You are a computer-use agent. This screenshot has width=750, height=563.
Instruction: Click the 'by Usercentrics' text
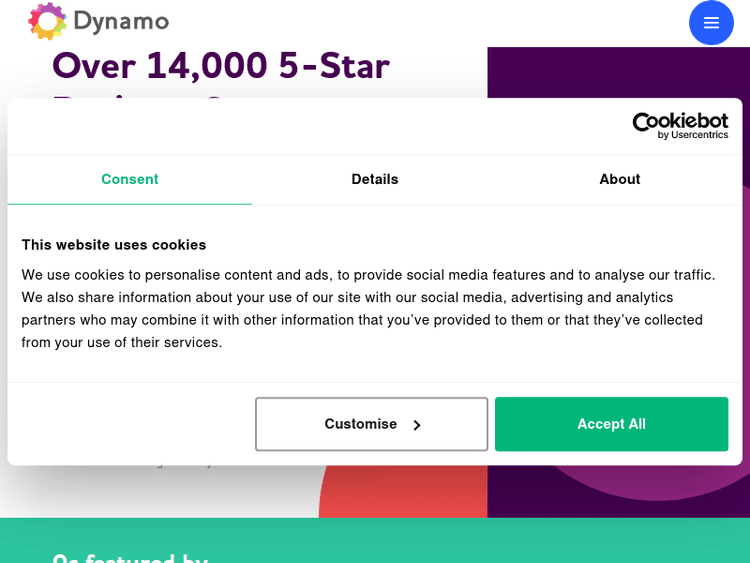[x=693, y=135]
